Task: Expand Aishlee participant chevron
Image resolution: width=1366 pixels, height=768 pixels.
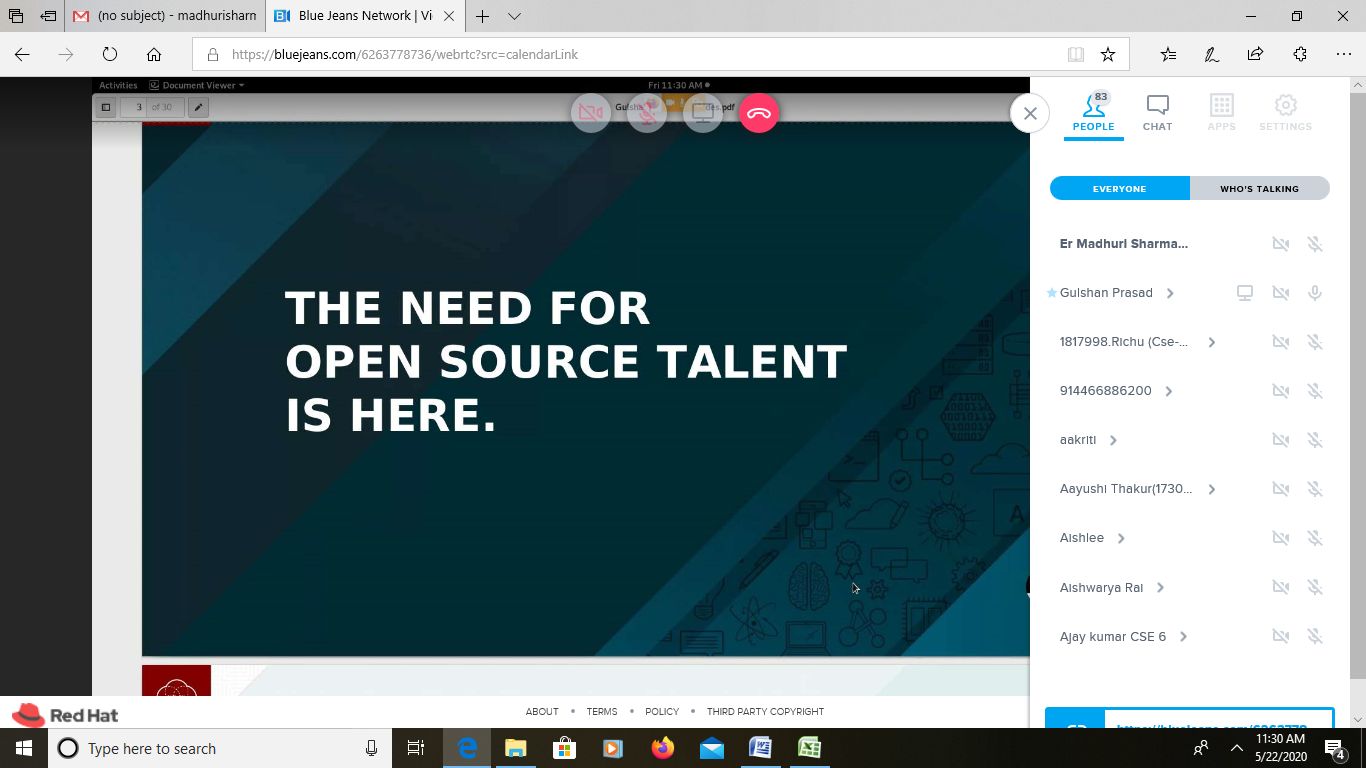Action: (1121, 538)
